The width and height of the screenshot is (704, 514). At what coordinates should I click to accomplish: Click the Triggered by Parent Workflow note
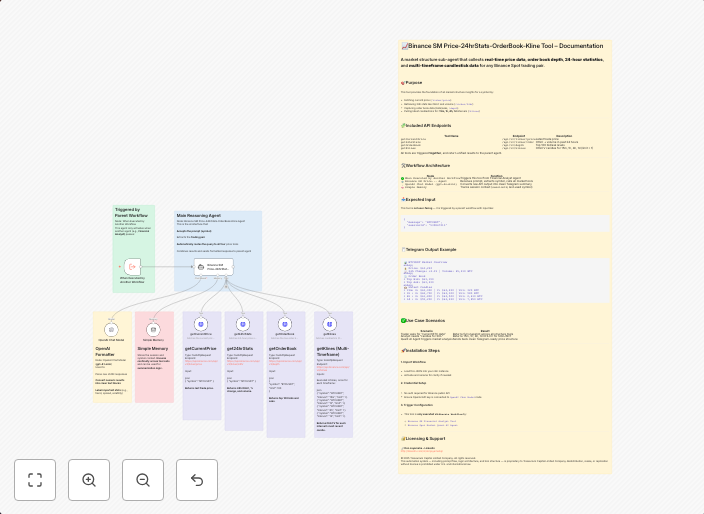(x=133, y=221)
